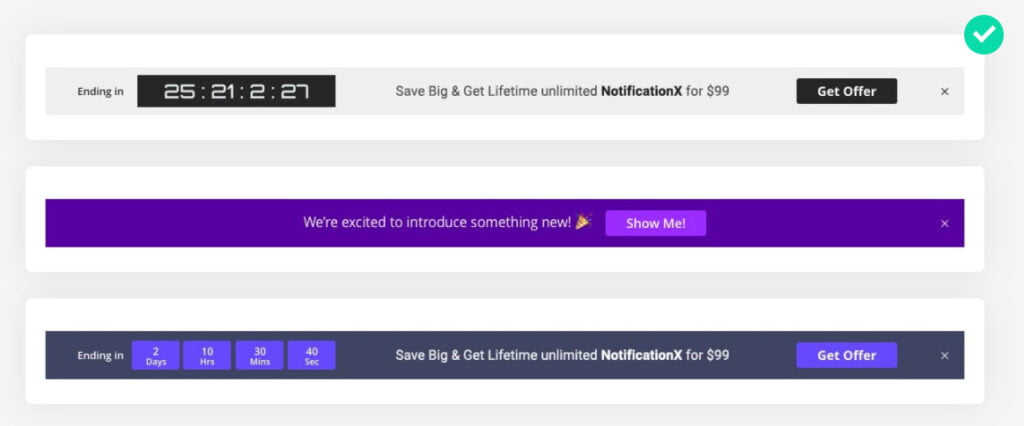Dismiss the purple announcement bar
The image size is (1024, 426).
944,223
